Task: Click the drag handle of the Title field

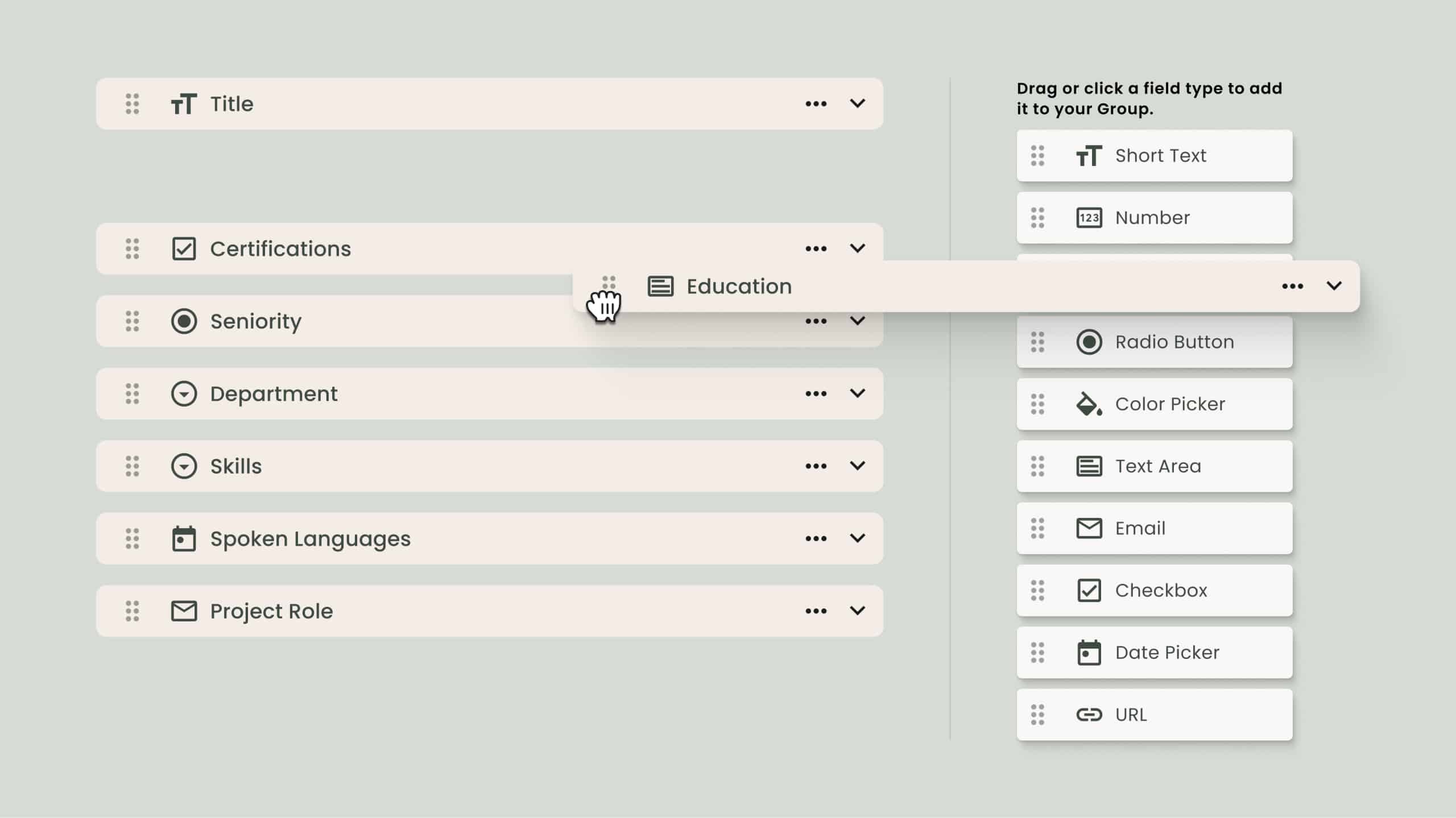Action: pos(132,103)
